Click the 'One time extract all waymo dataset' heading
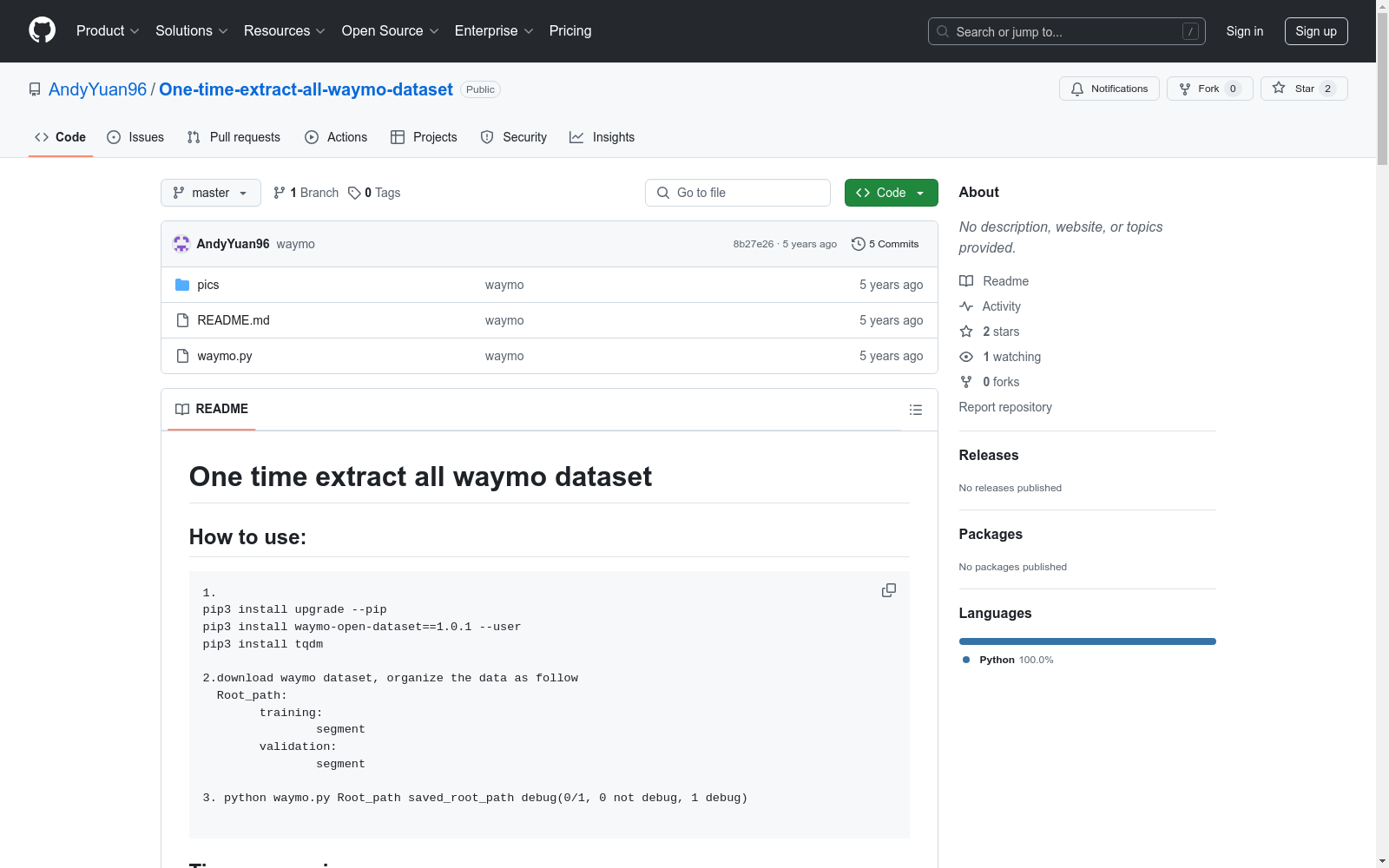This screenshot has width=1389, height=868. pos(420,477)
